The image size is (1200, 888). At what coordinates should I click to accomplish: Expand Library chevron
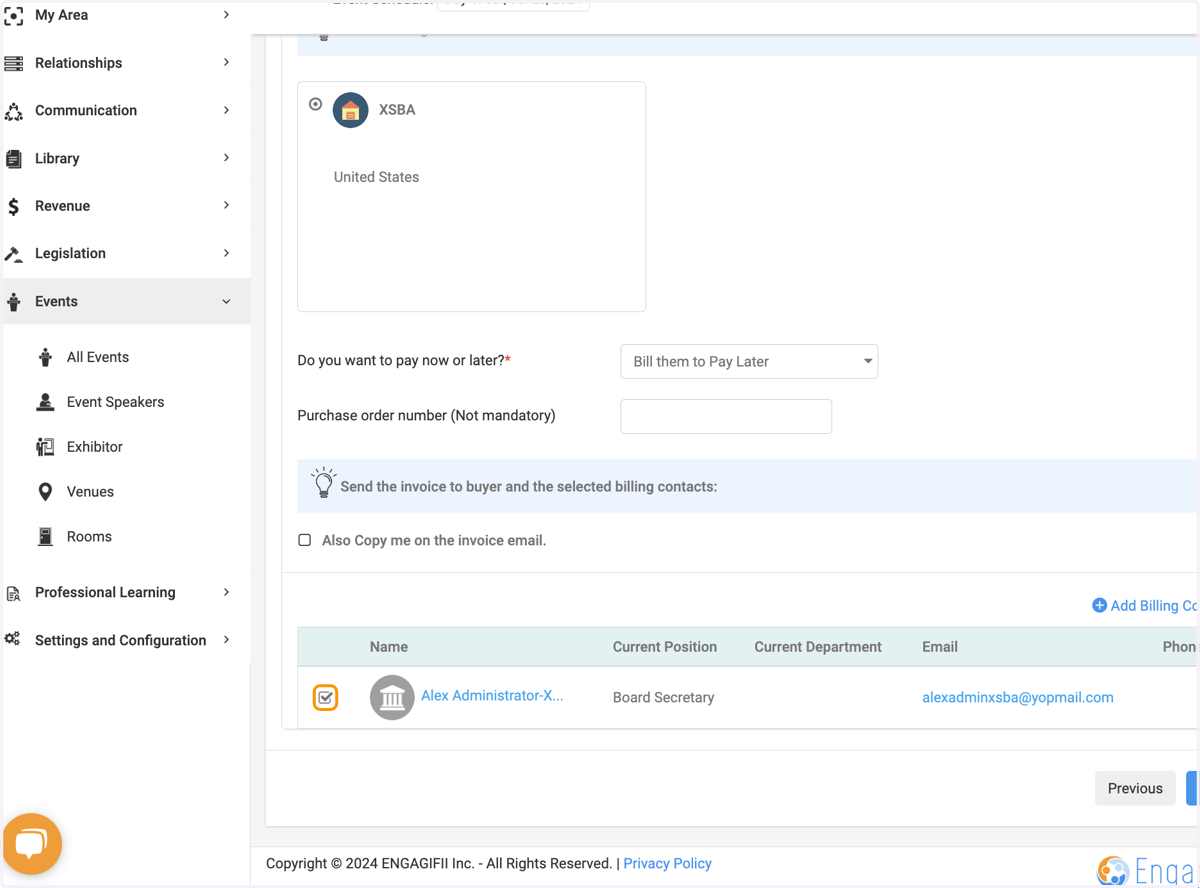point(226,158)
